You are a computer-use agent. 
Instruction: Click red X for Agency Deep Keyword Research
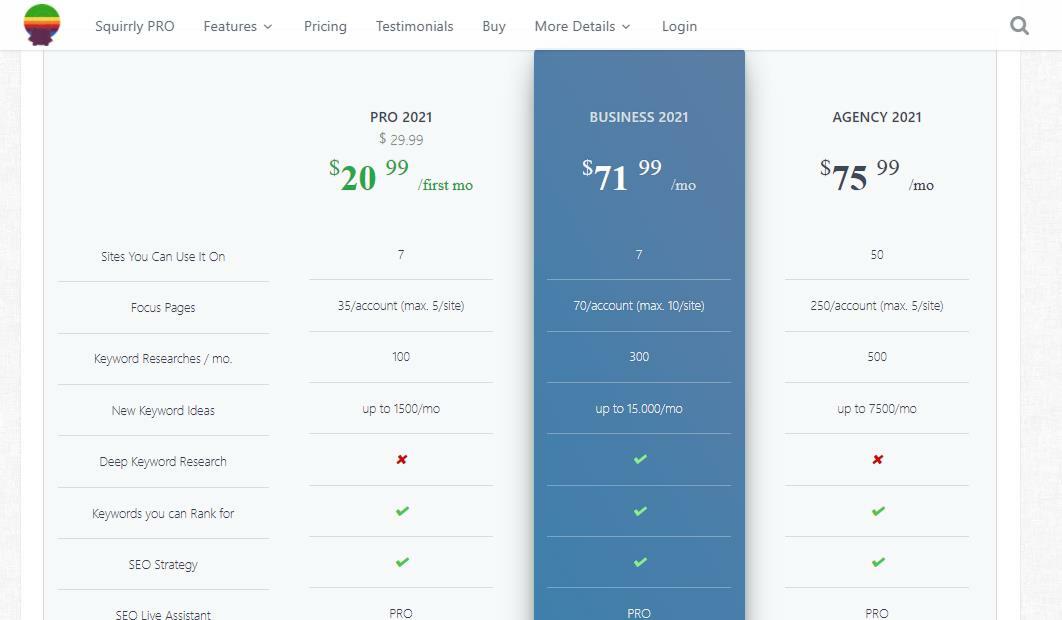point(878,459)
